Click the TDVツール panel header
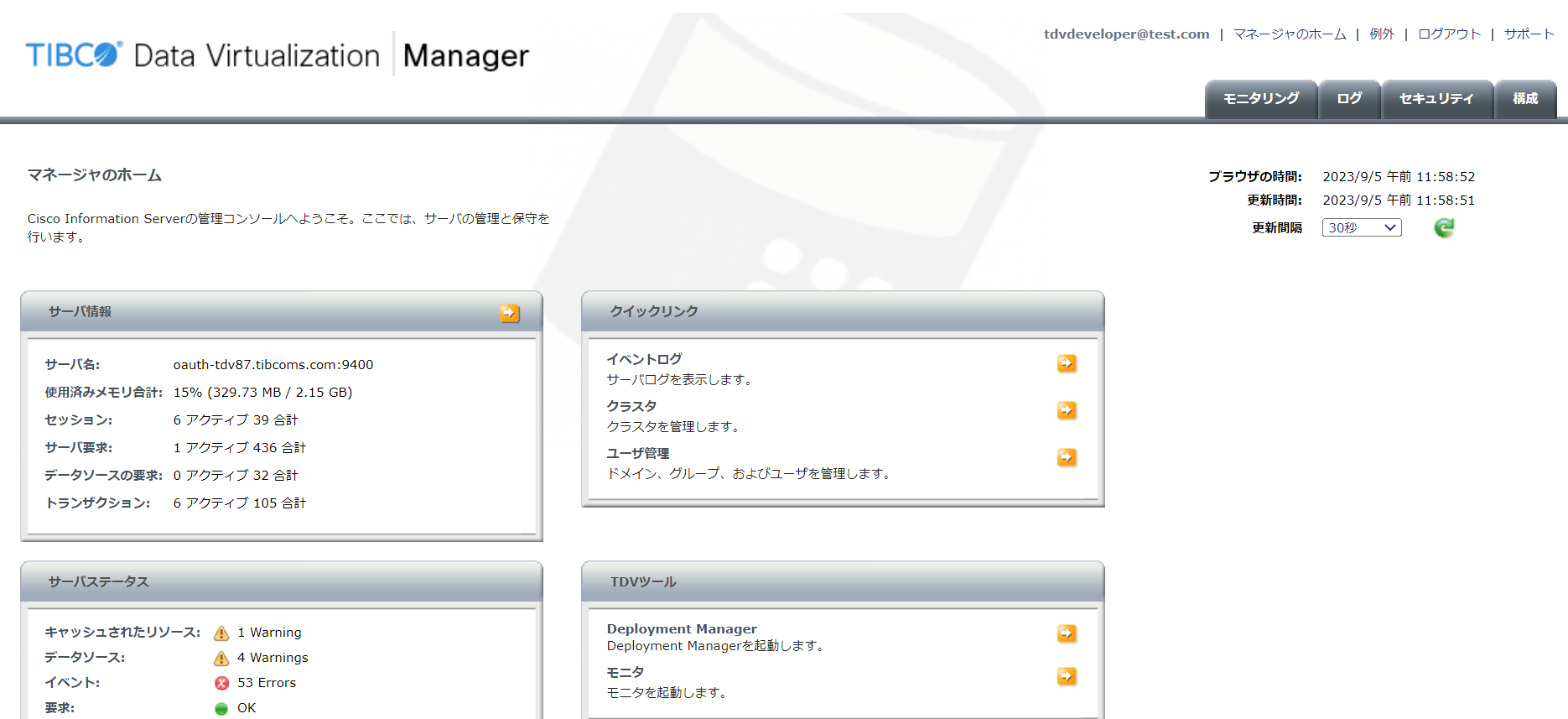This screenshot has width=1568, height=719. click(843, 581)
